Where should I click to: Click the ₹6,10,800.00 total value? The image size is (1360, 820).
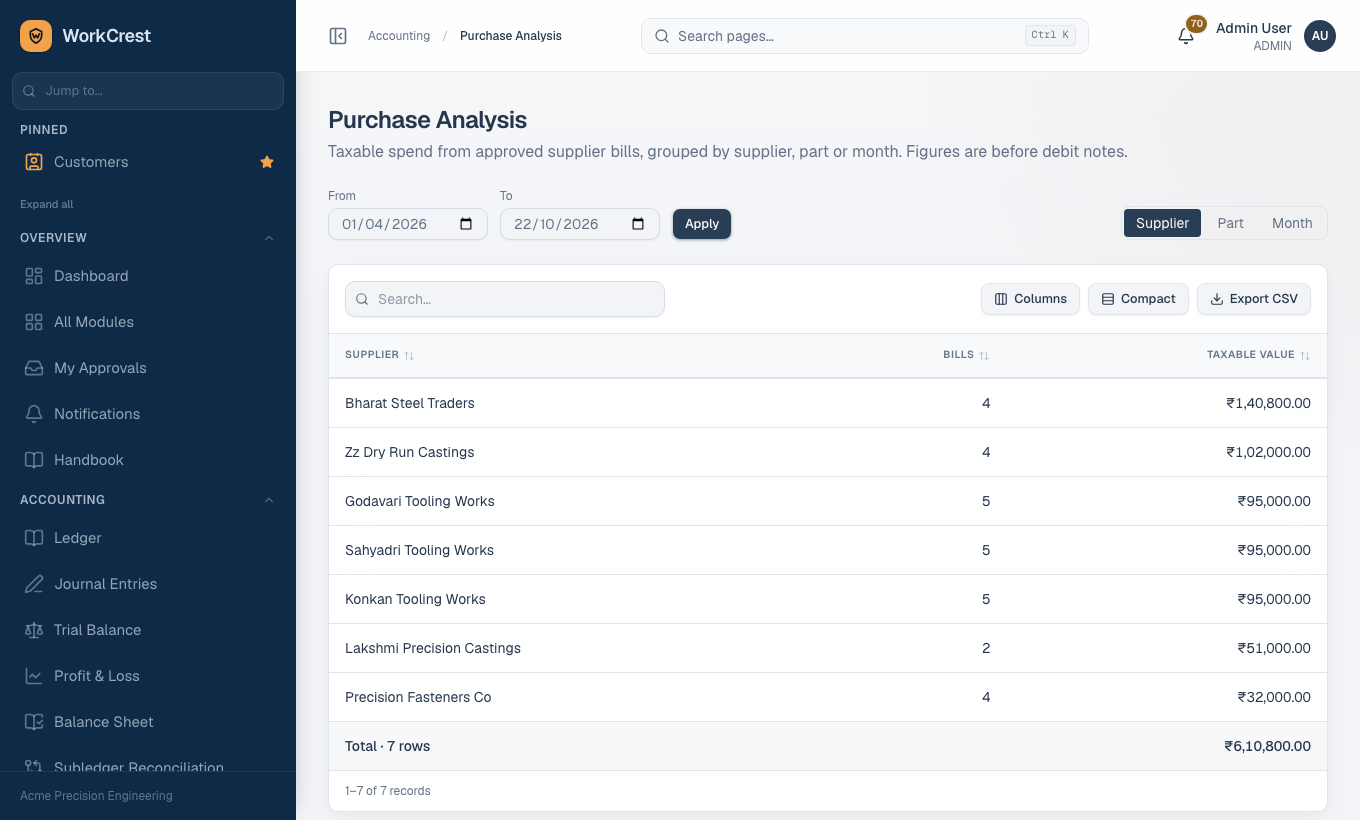point(1267,746)
